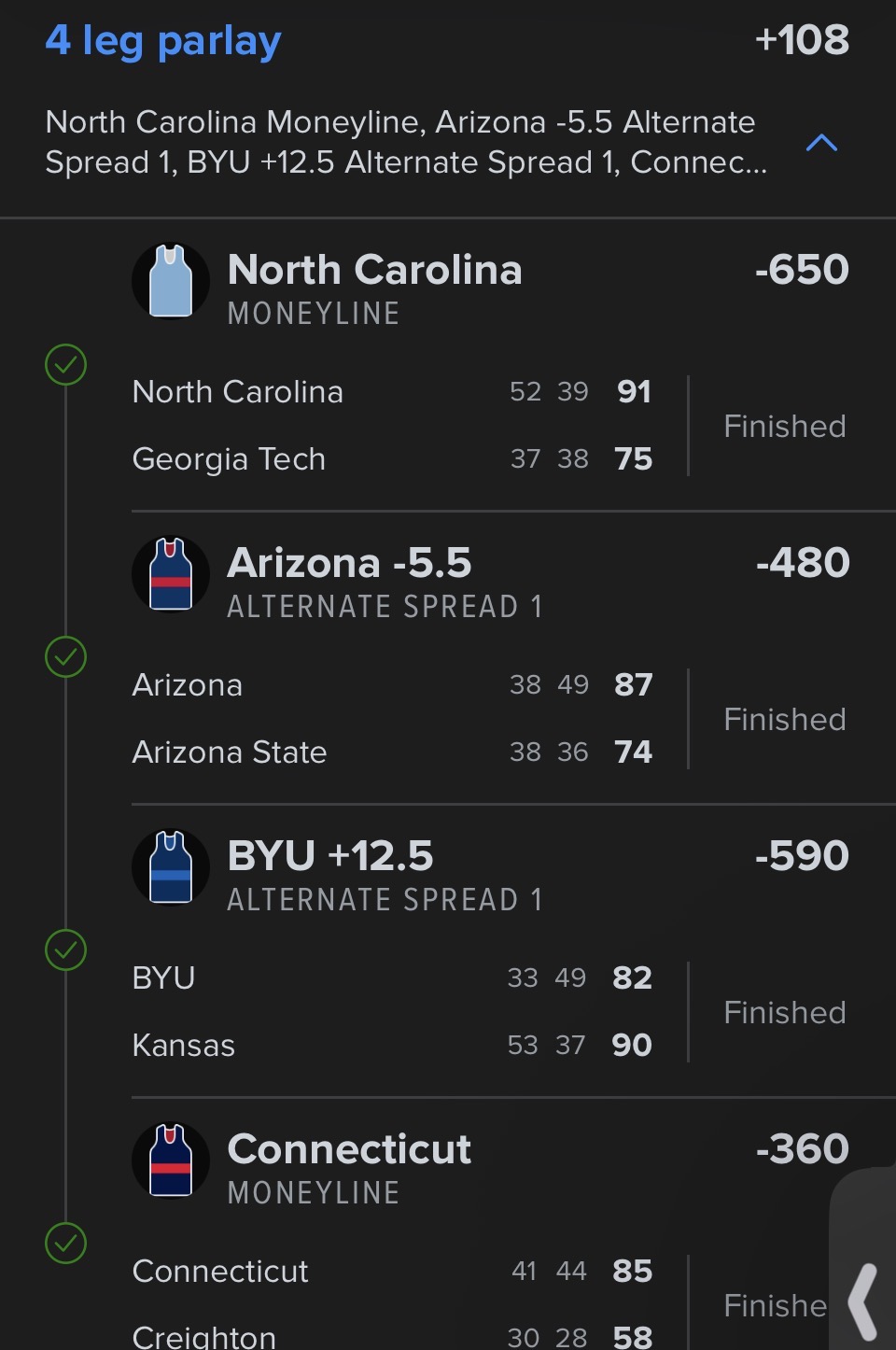Screen dimensions: 896x1350
Task: Click the green checkmark beside Arizona leg
Action: pos(66,657)
